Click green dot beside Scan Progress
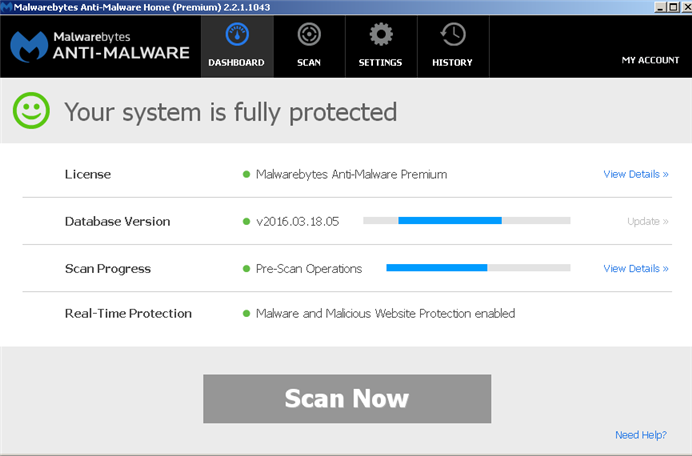 (x=246, y=269)
